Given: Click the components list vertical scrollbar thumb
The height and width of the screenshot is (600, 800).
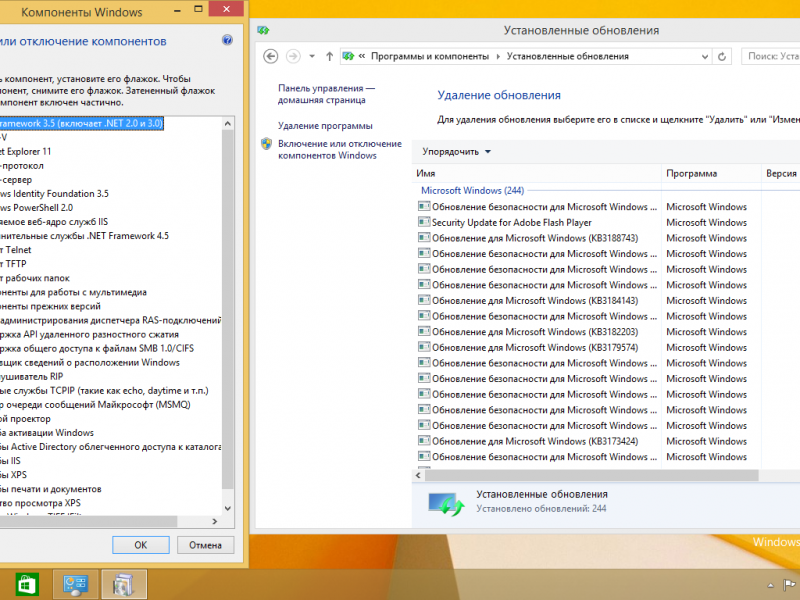Looking at the screenshot, I should [228, 311].
